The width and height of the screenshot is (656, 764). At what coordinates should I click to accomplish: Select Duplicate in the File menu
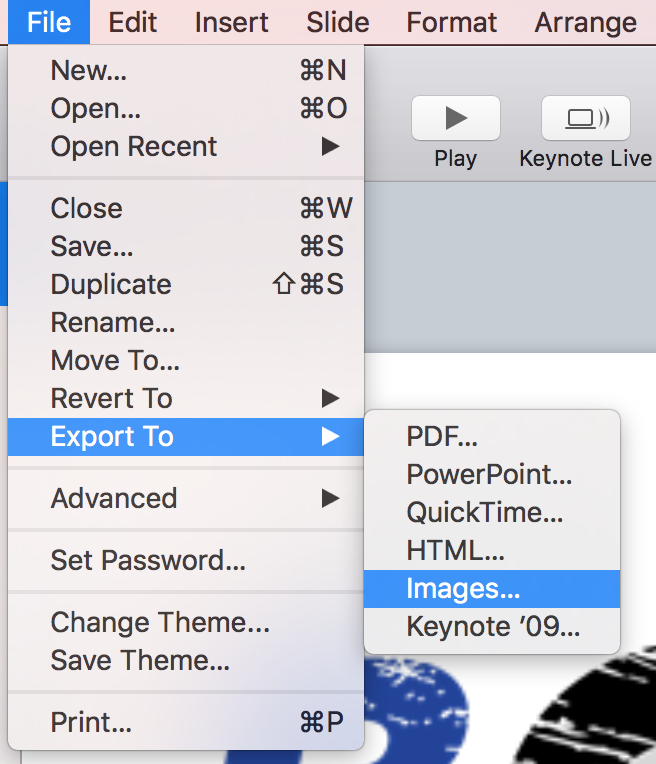point(186,285)
